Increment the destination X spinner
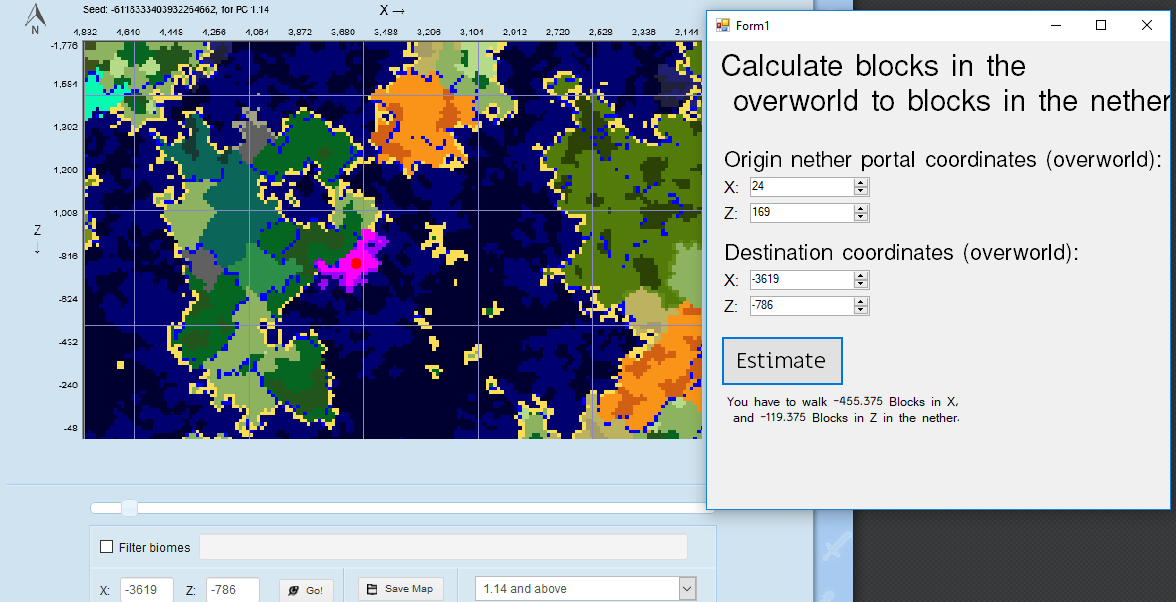Screen dimensions: 1176x602 (x=861, y=276)
